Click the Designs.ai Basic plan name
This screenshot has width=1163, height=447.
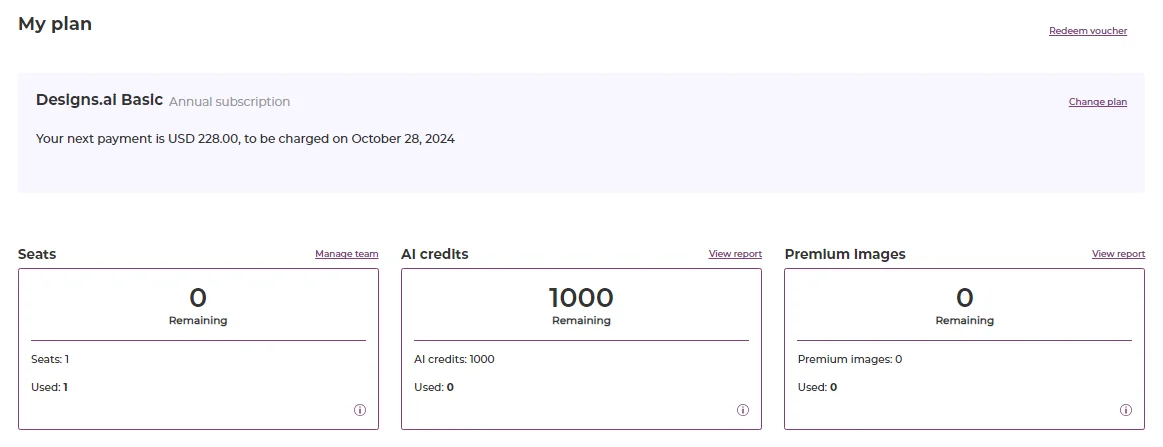(99, 100)
